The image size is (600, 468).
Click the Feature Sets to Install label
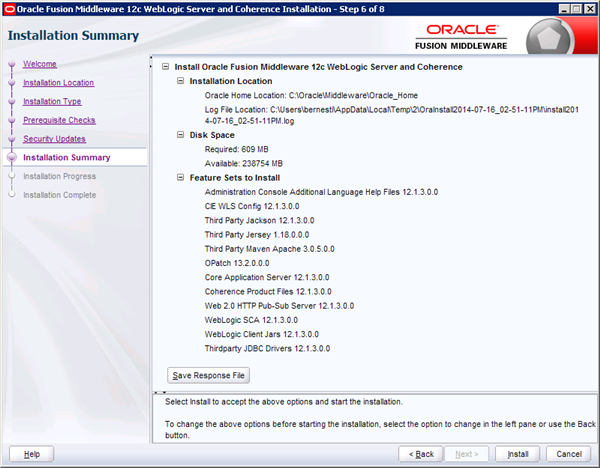click(235, 178)
